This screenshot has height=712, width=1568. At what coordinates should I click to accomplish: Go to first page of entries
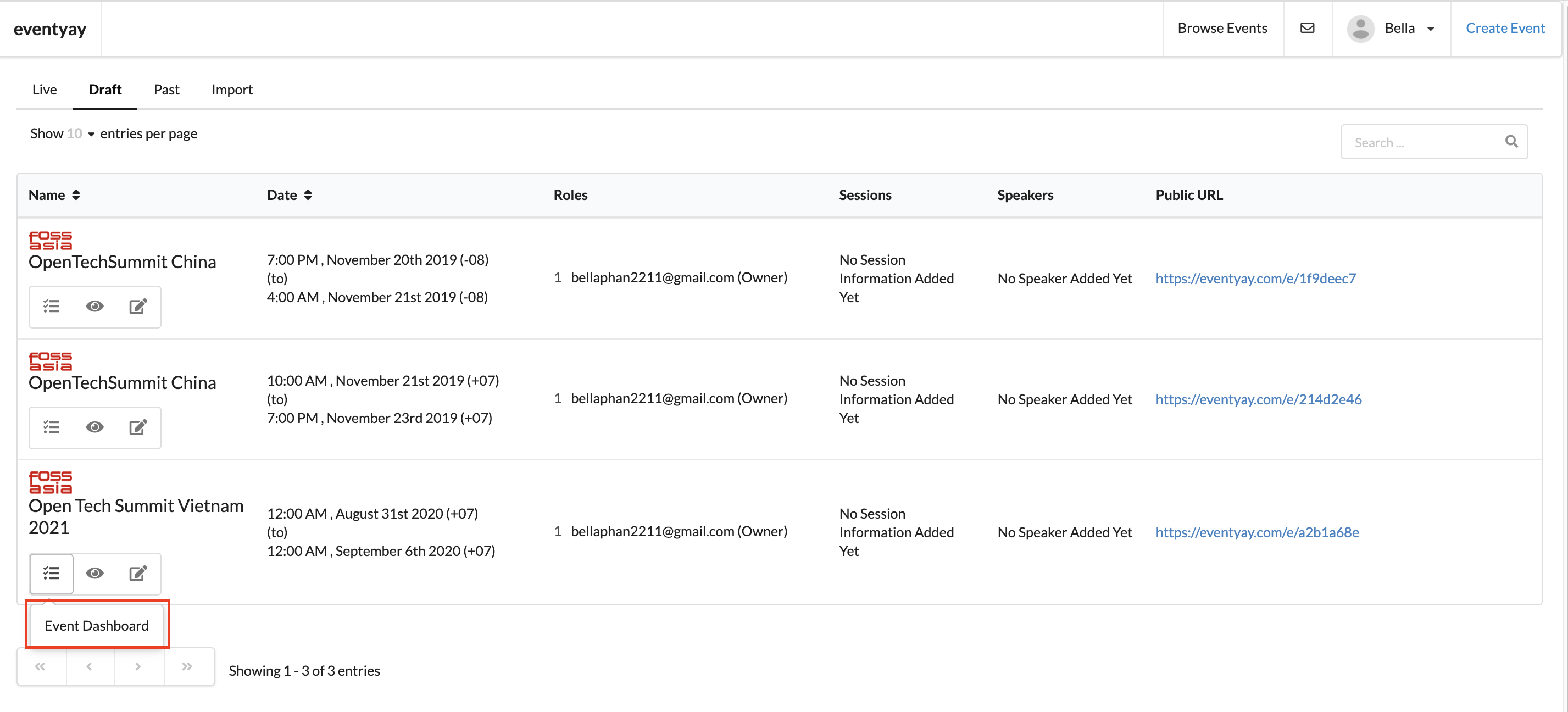point(41,667)
